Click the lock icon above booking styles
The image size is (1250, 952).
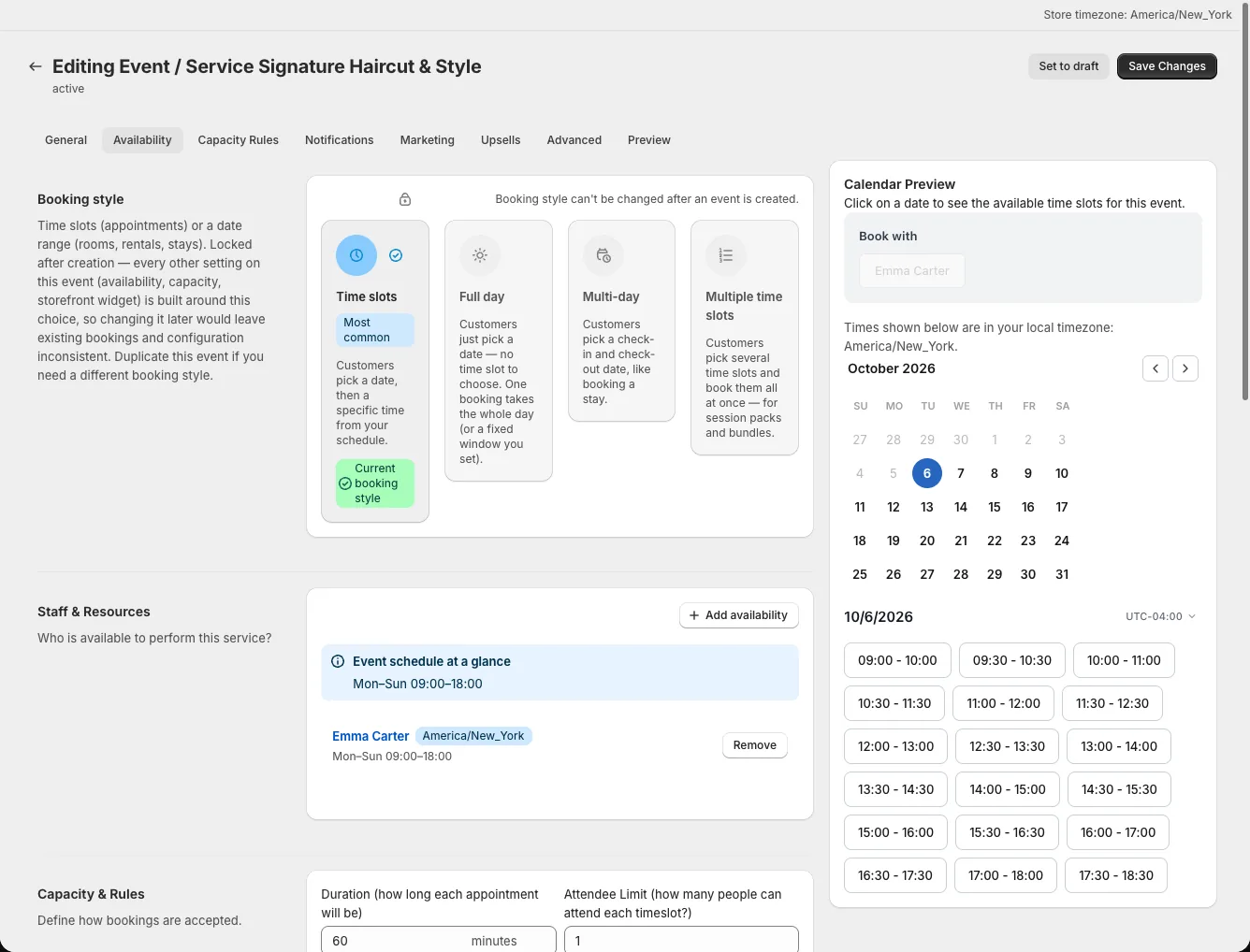pos(405,199)
